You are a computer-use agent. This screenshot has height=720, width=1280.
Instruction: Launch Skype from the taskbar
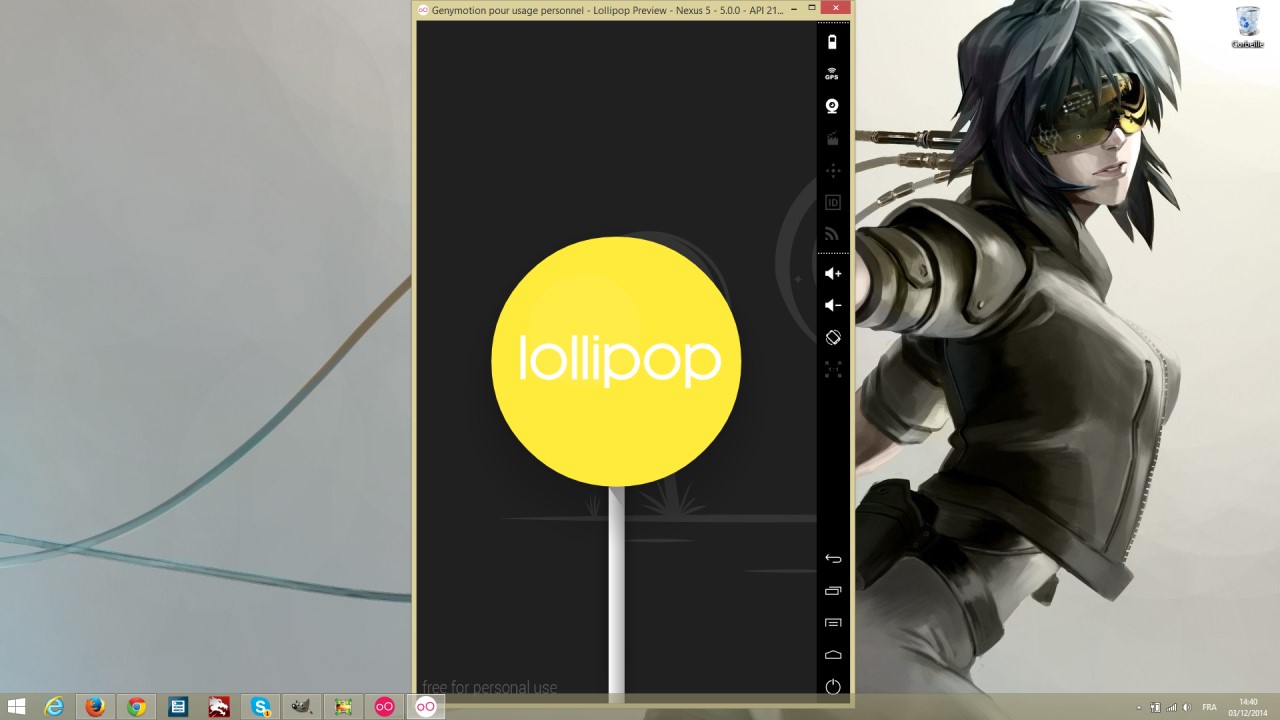260,706
